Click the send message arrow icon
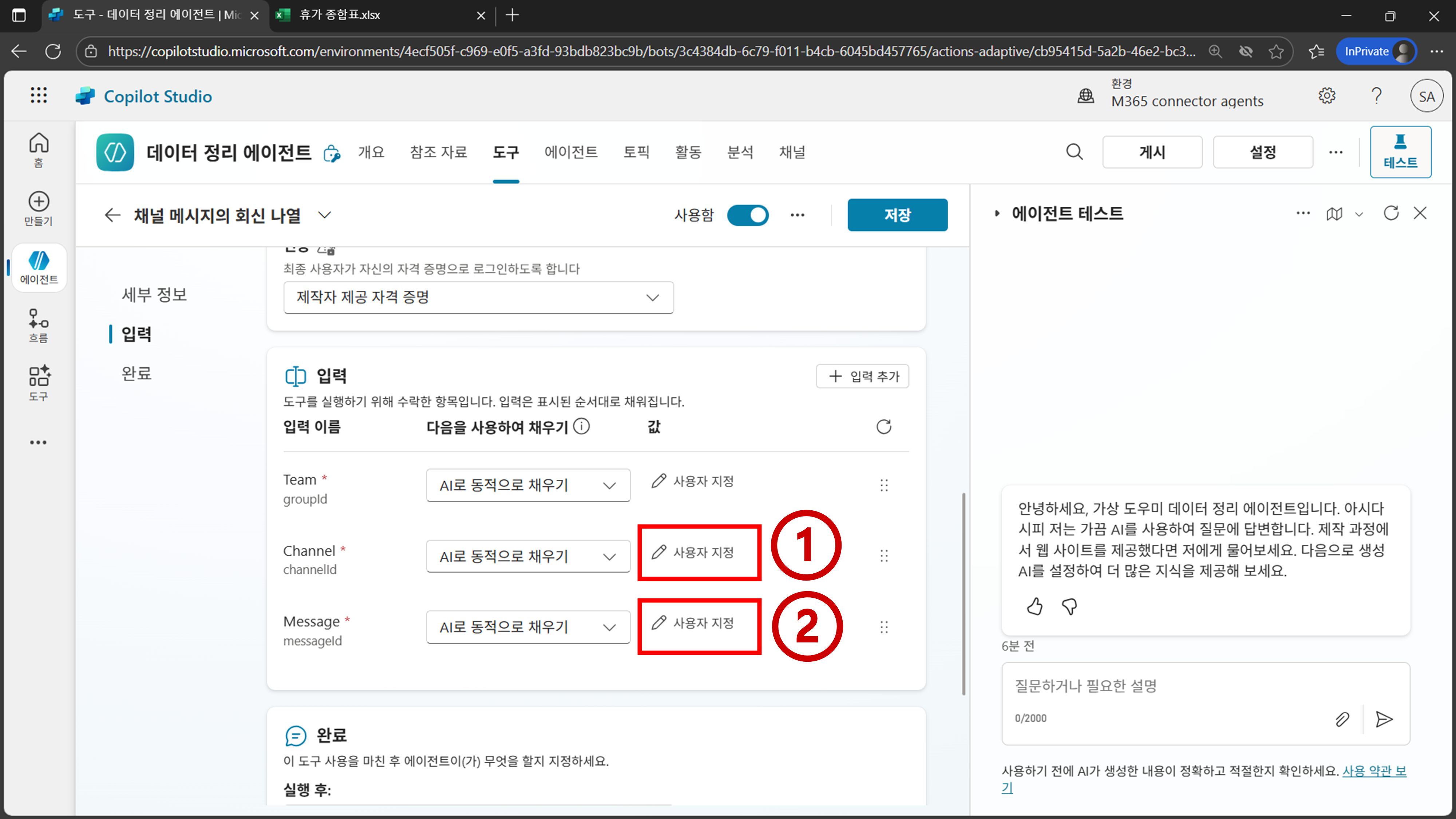 point(1384,719)
